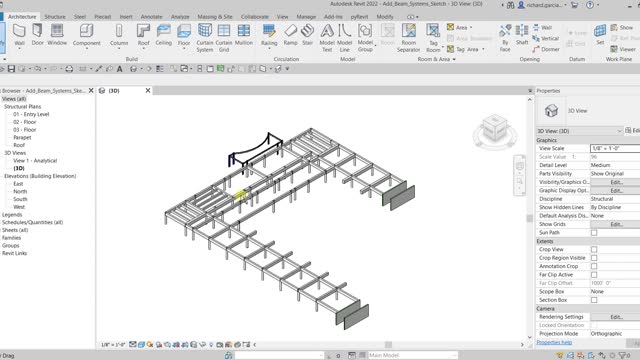
Task: Select the Ramp tool
Action: pyautogui.click(x=291, y=35)
